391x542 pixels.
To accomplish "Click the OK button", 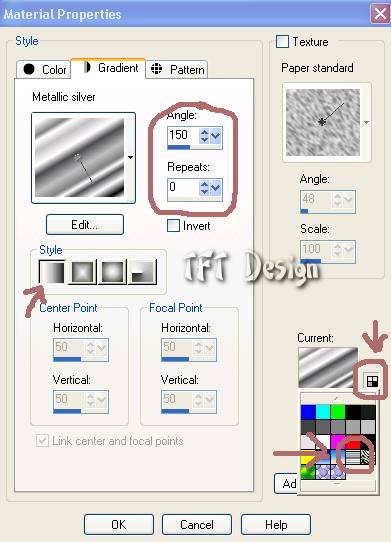I will point(119,524).
